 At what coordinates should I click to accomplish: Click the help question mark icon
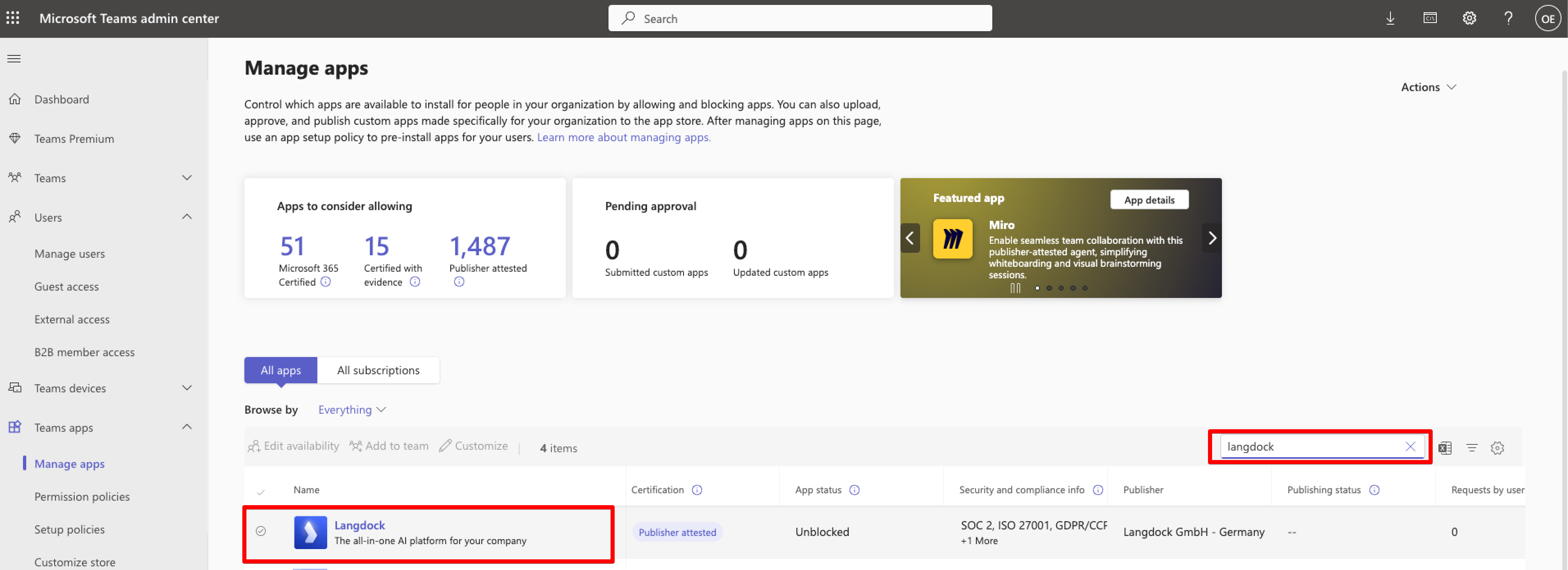pos(1509,18)
